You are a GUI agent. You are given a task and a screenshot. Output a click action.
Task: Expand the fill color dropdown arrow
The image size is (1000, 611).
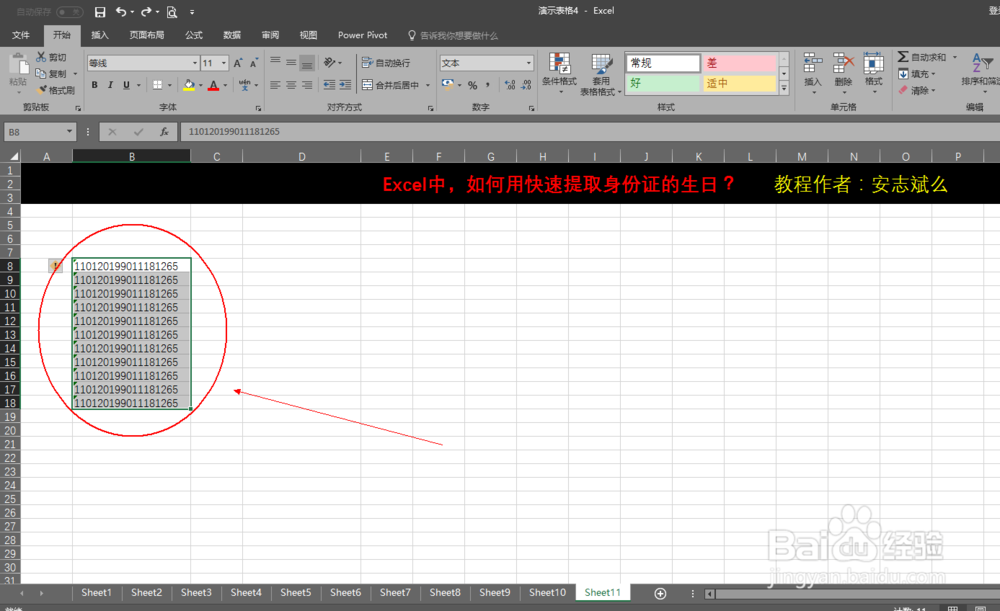click(200, 85)
